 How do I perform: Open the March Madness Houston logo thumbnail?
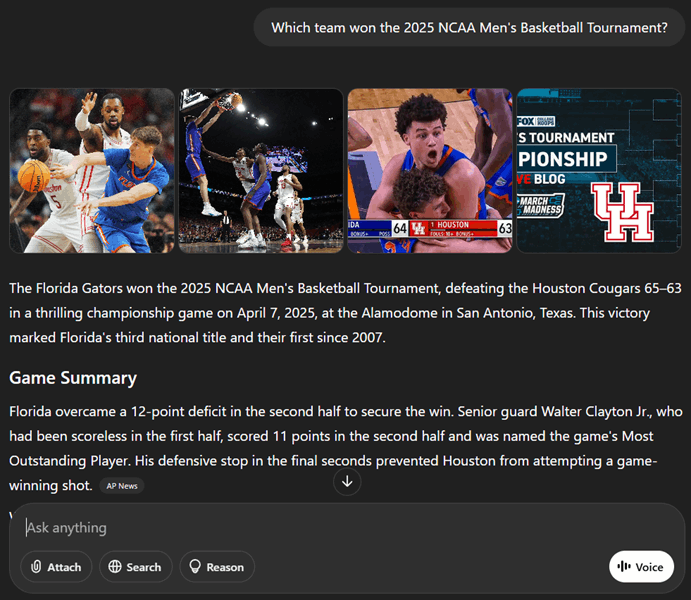[599, 171]
